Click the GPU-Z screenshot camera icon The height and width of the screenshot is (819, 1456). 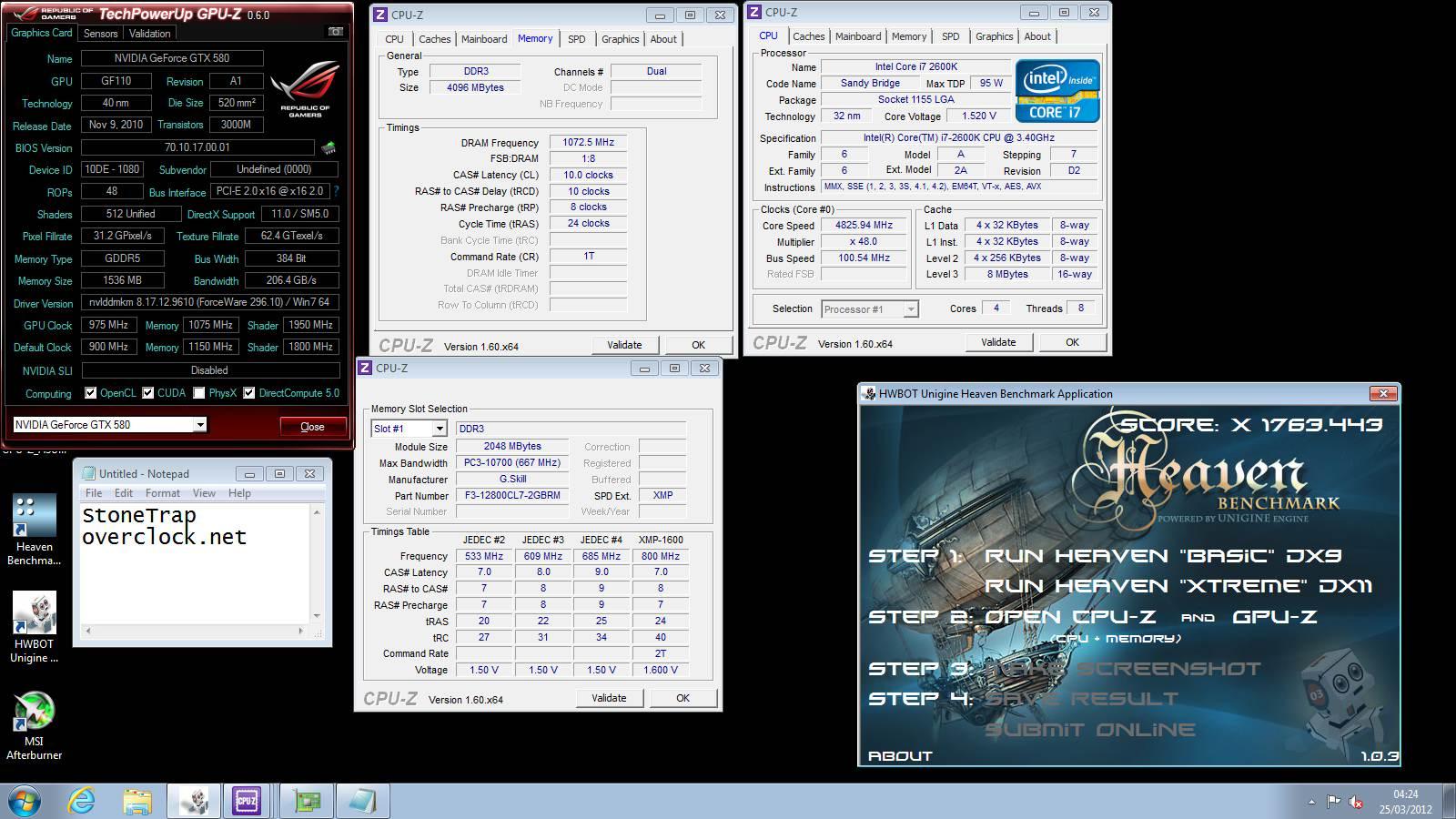pos(335,32)
